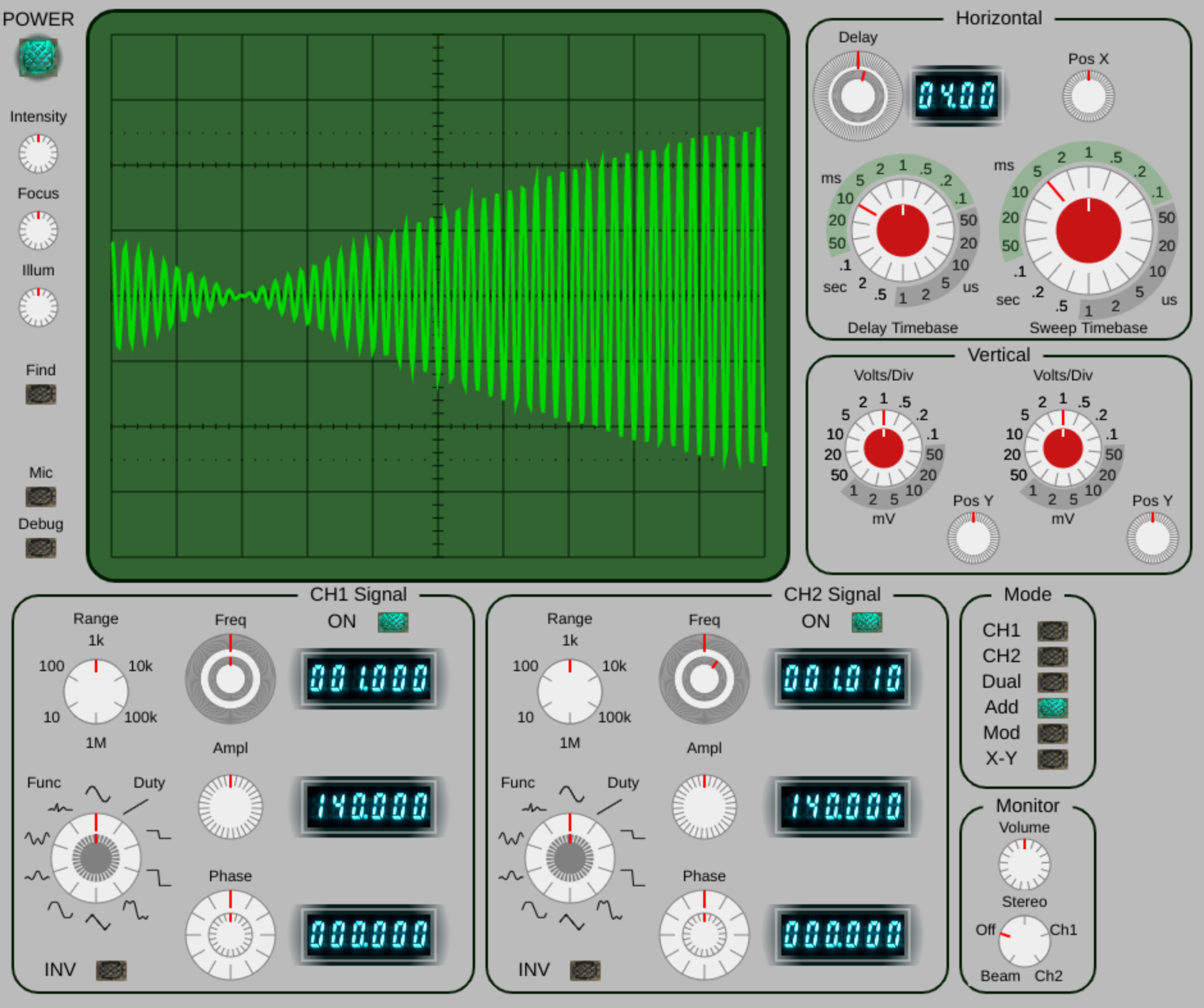
Task: Select Dual mode button
Action: pos(1053,682)
